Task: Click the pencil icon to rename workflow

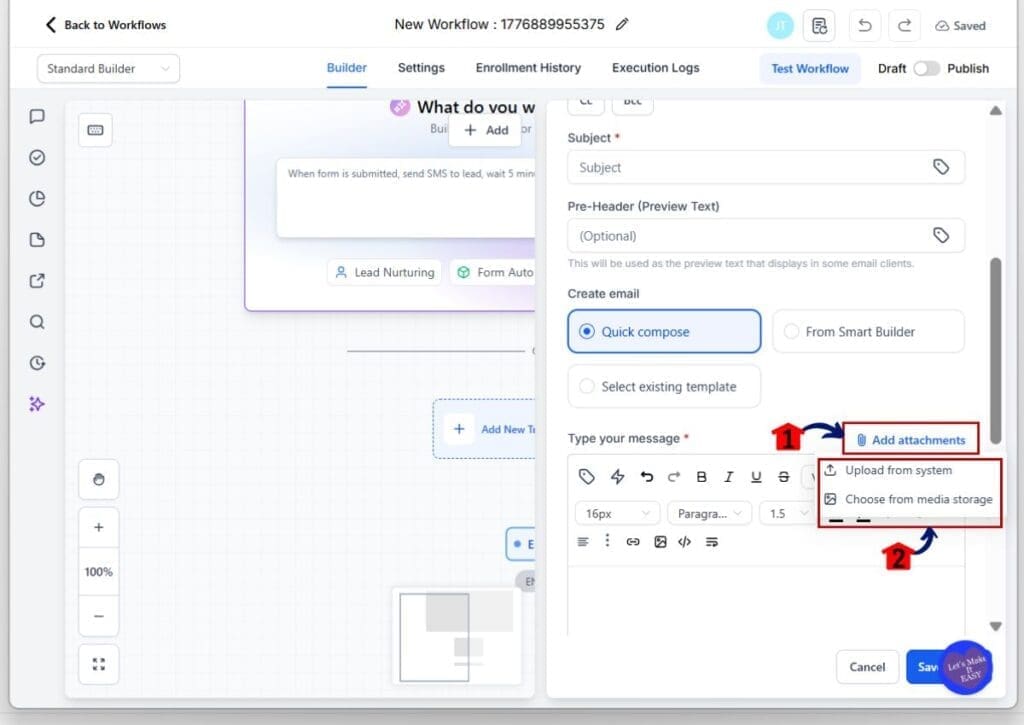Action: click(622, 25)
